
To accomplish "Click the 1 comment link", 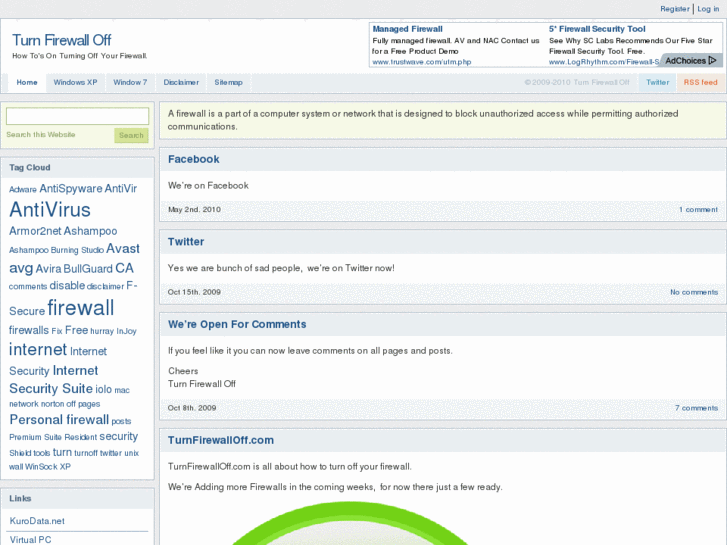I will coord(698,210).
